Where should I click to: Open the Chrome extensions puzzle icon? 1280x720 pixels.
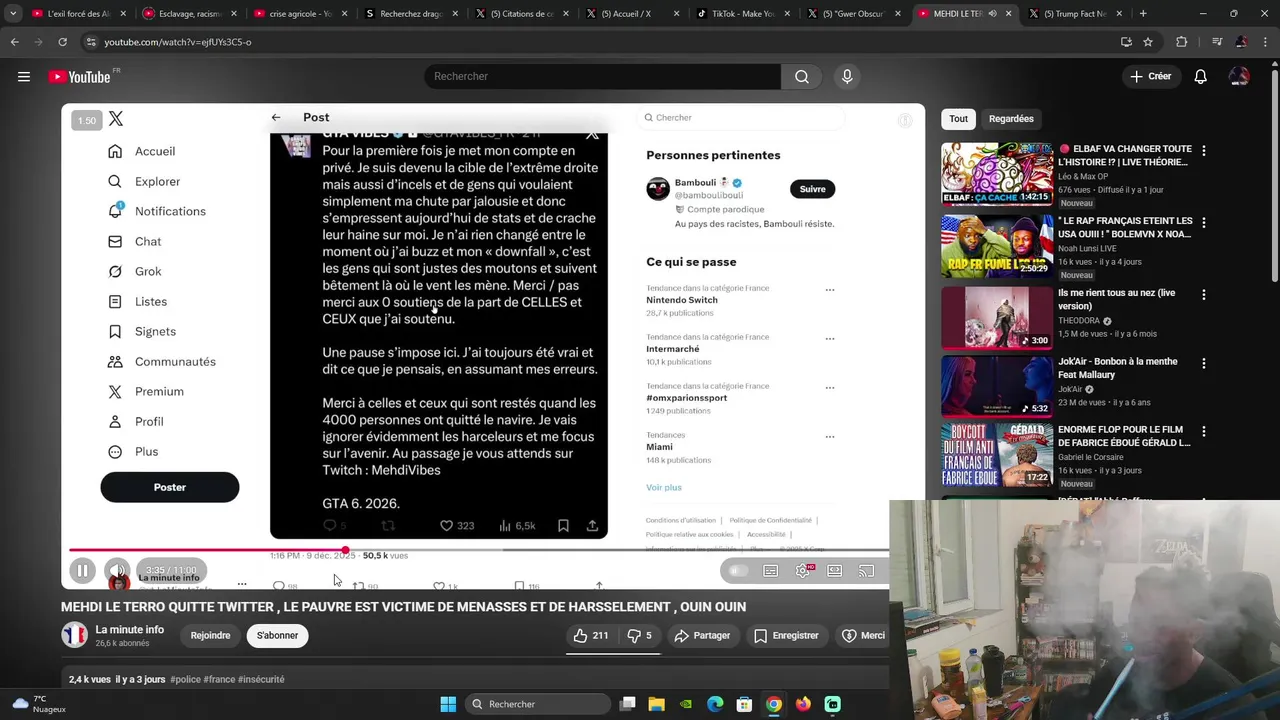pyautogui.click(x=1182, y=42)
